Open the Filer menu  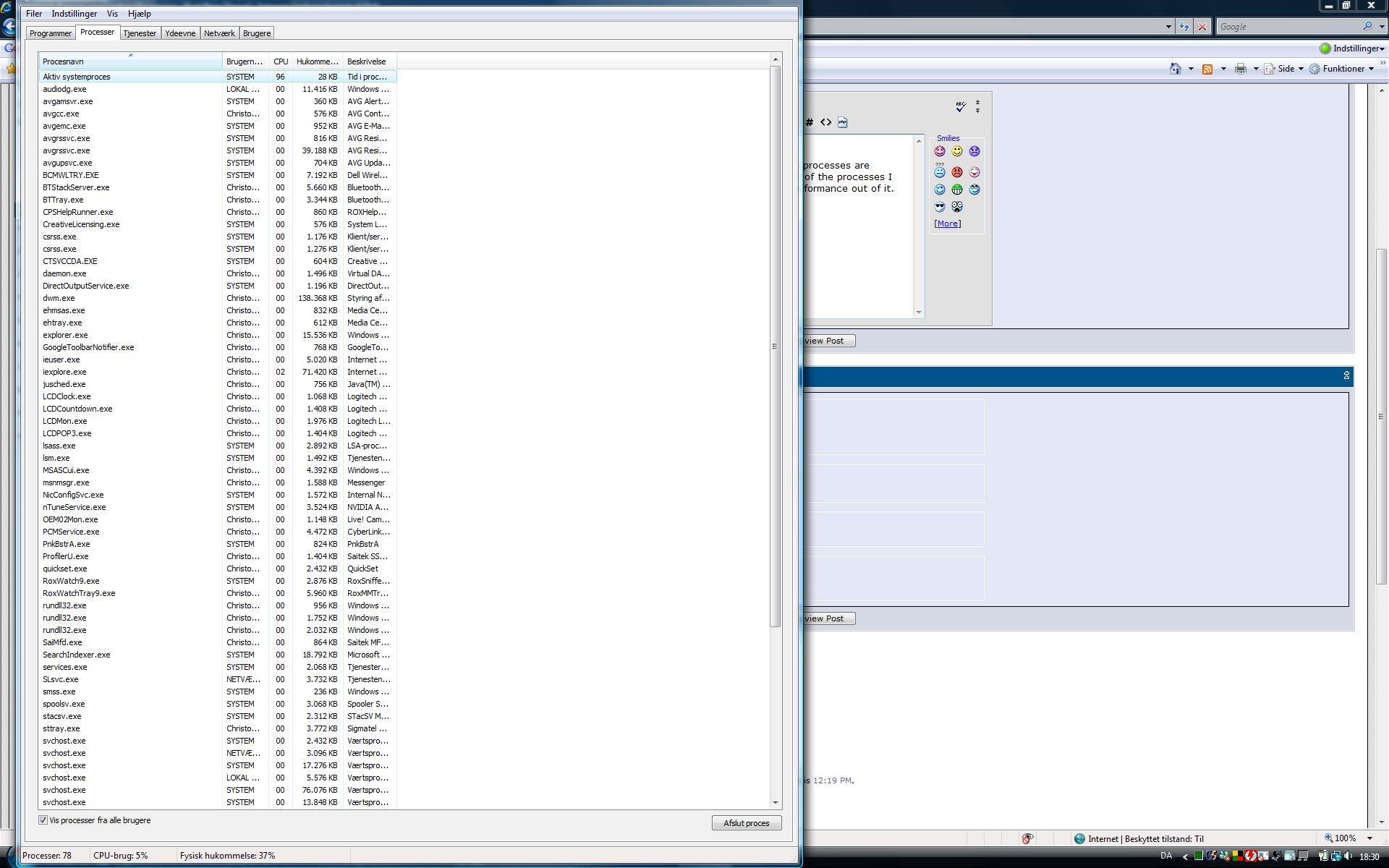pos(34,14)
